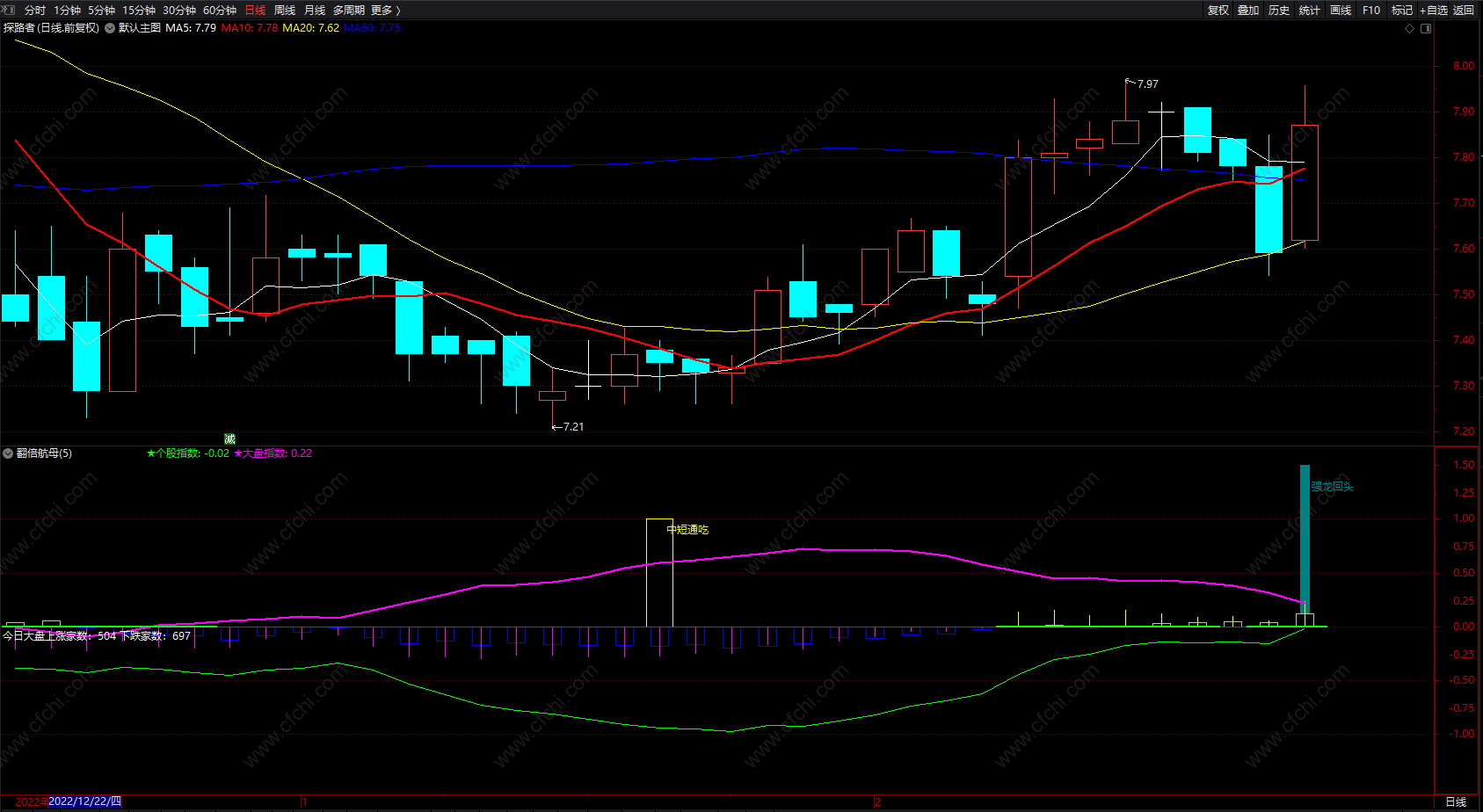Open the 画线 drawing tools

tap(1341, 10)
